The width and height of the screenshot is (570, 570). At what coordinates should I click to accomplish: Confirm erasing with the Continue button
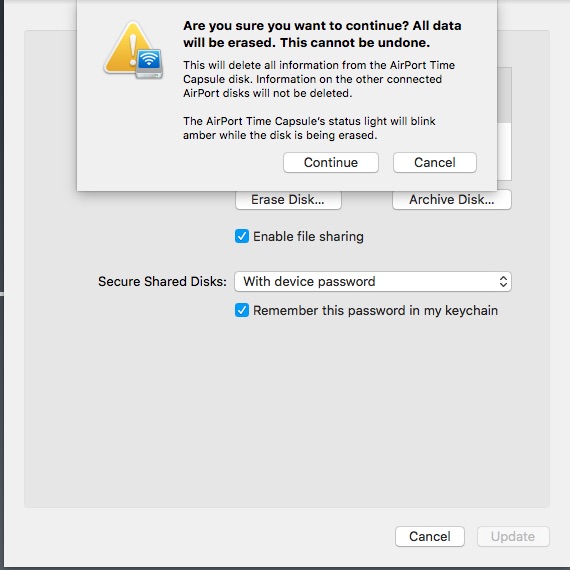click(331, 162)
